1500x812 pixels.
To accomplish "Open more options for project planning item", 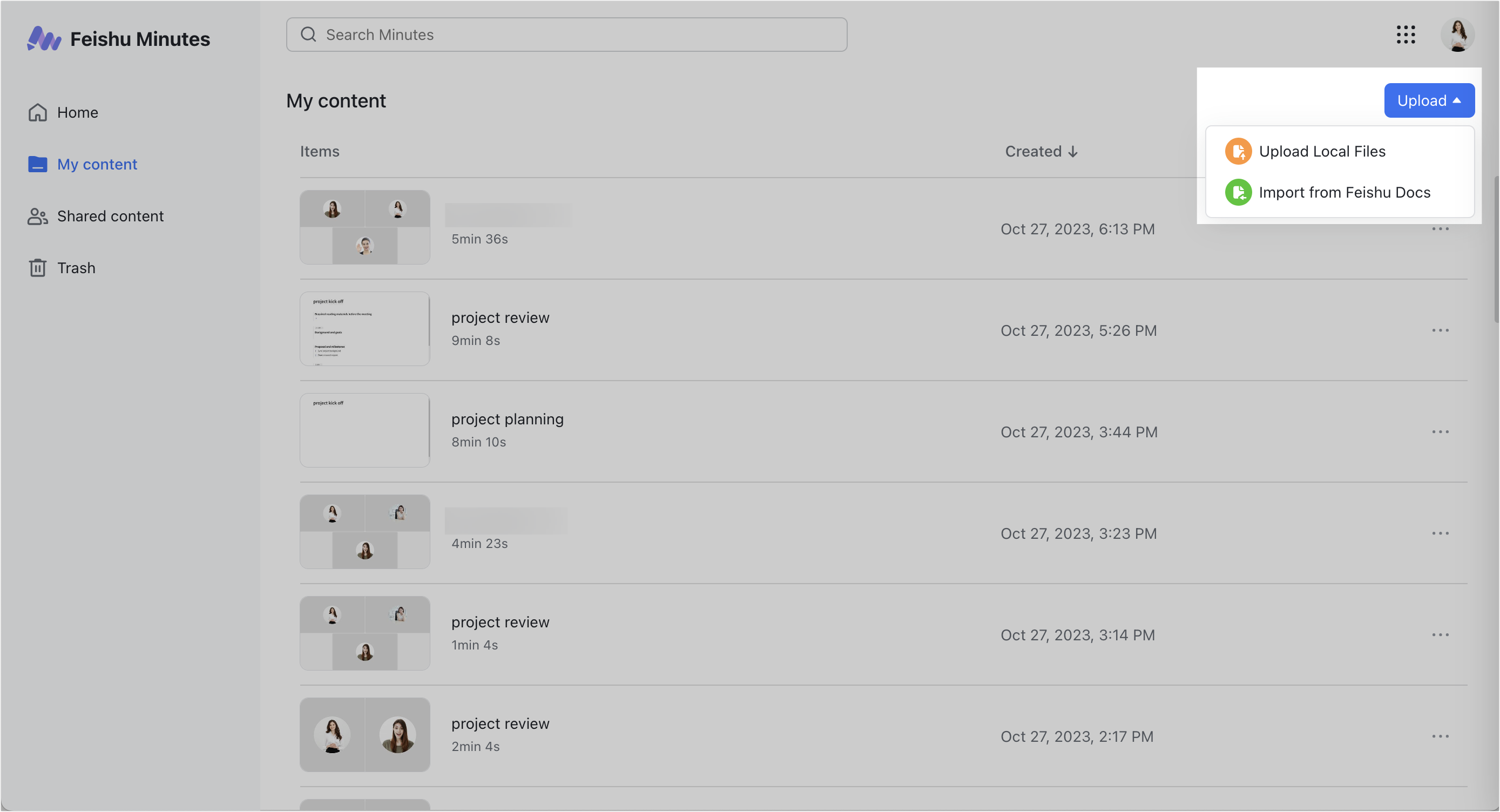I will click(x=1440, y=432).
